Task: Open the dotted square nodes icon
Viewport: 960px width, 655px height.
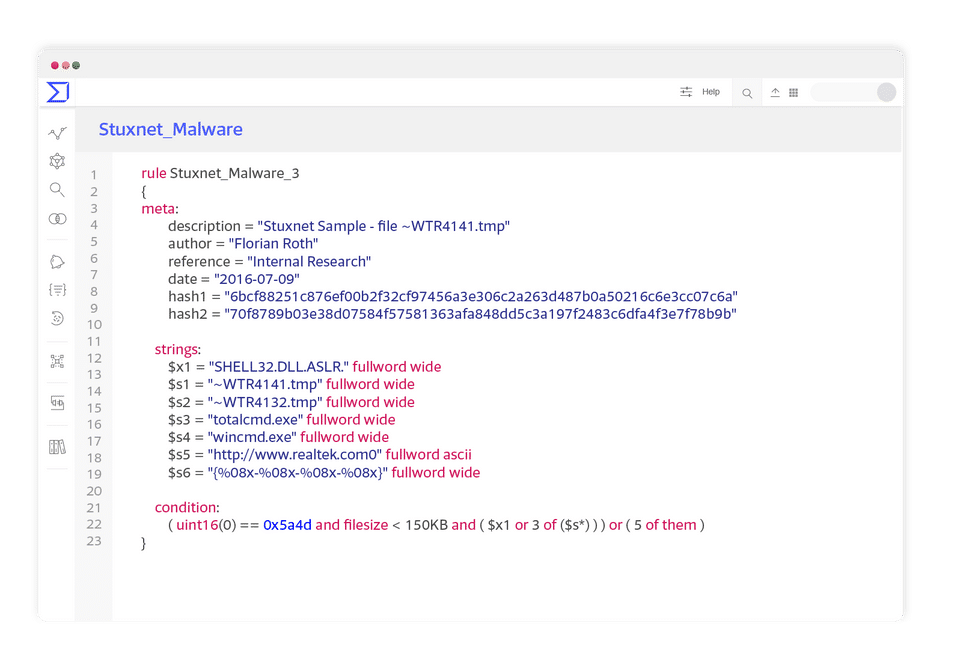Action: [x=57, y=361]
